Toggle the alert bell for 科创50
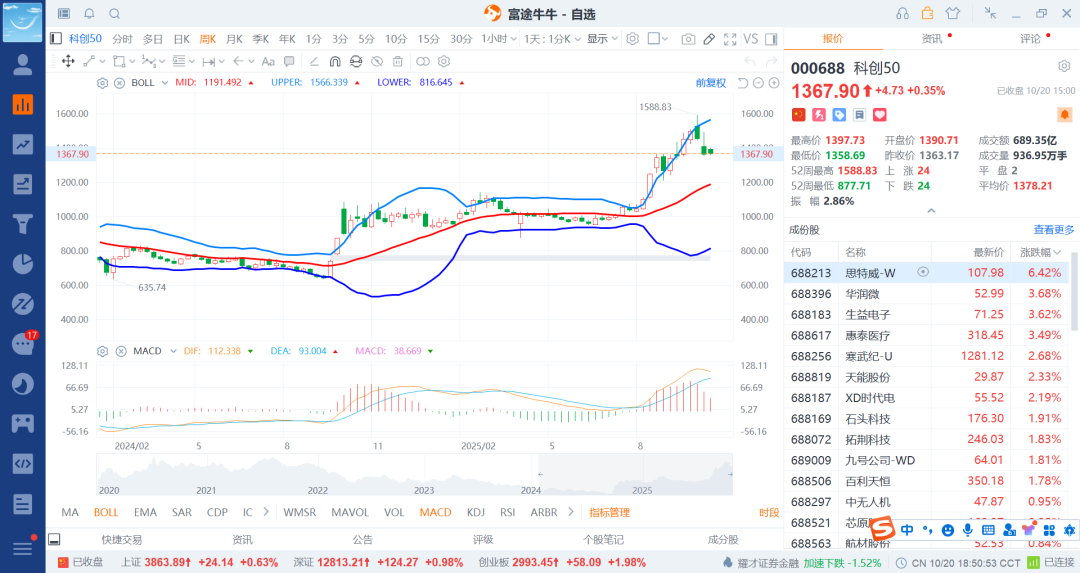The height and width of the screenshot is (573, 1080). 1064,114
